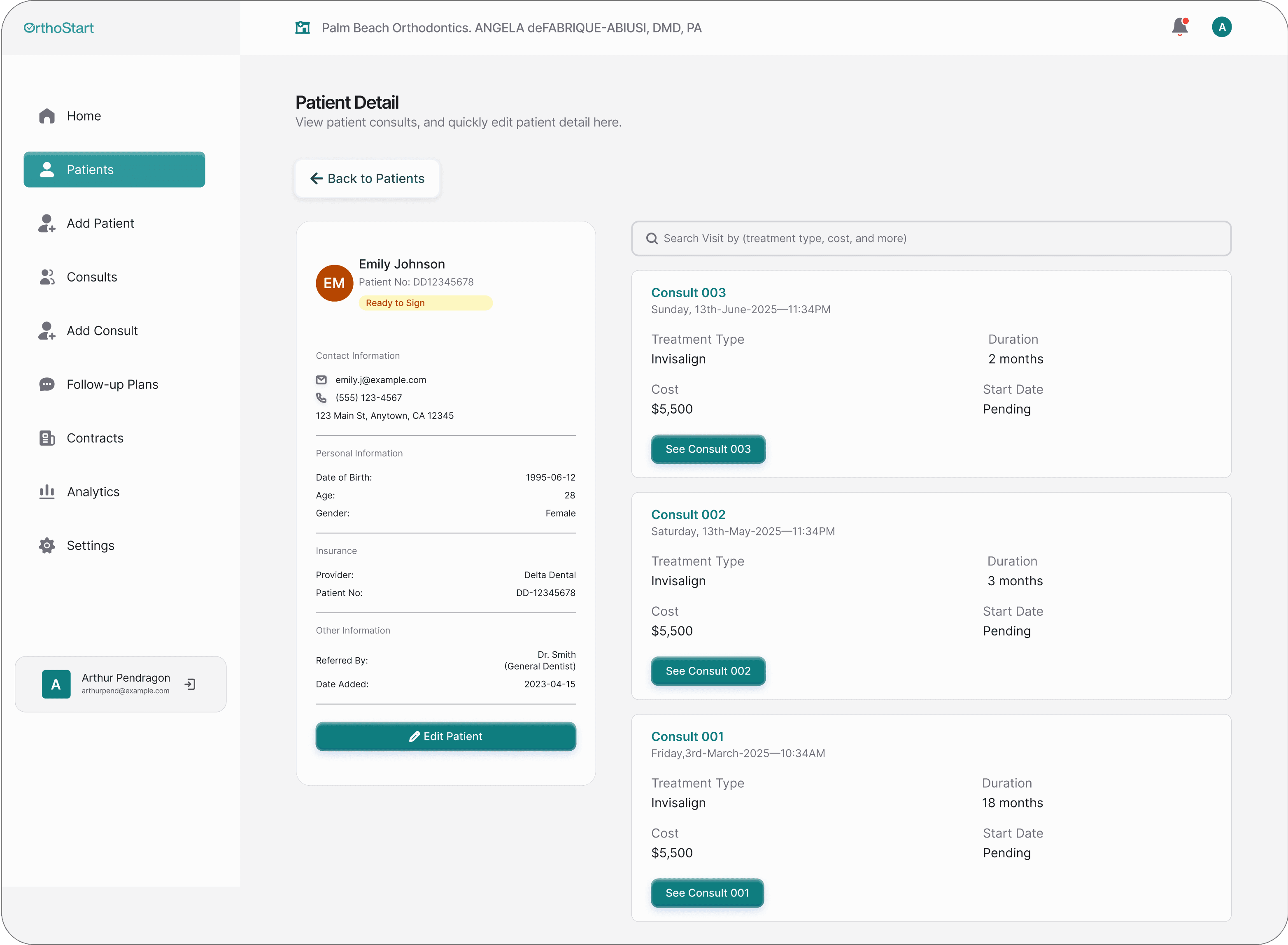
Task: Open the Consults section
Action: pos(91,277)
